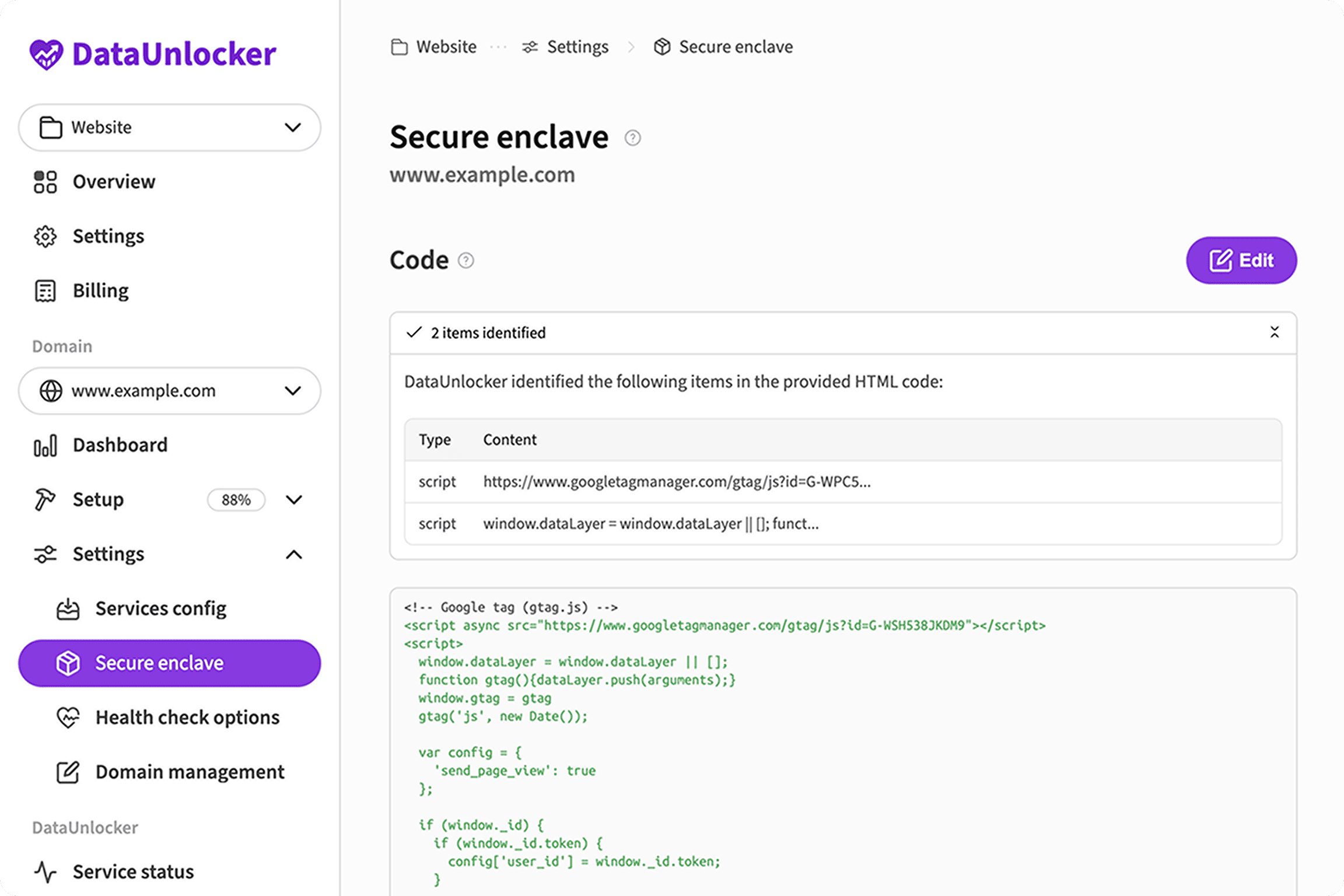Click the Health check options heart icon
1344x896 pixels.
pyautogui.click(x=69, y=717)
